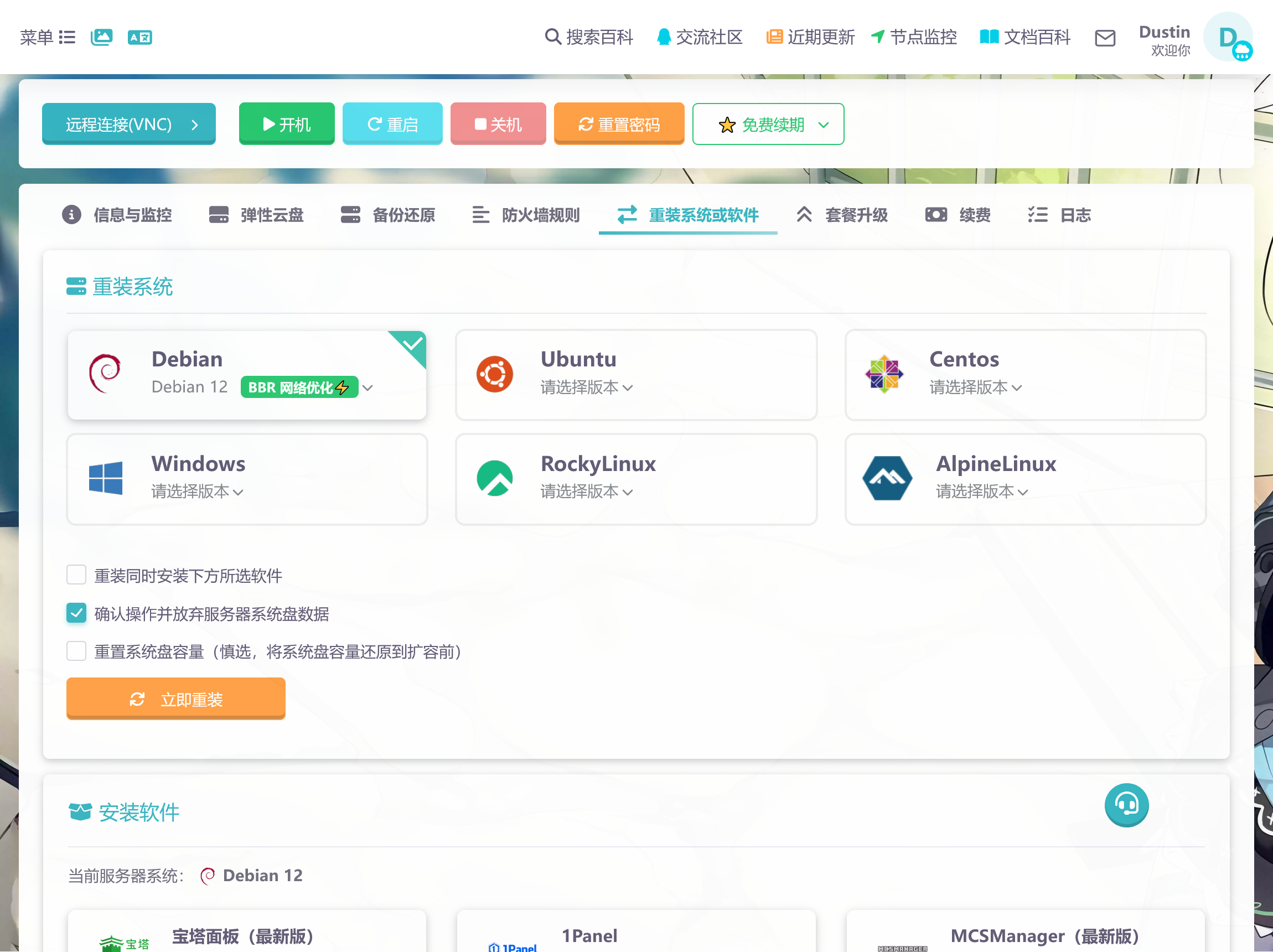The width and height of the screenshot is (1273, 952).
Task: Expand AlpineLinux 请选择版本 dropdown
Action: coord(982,491)
